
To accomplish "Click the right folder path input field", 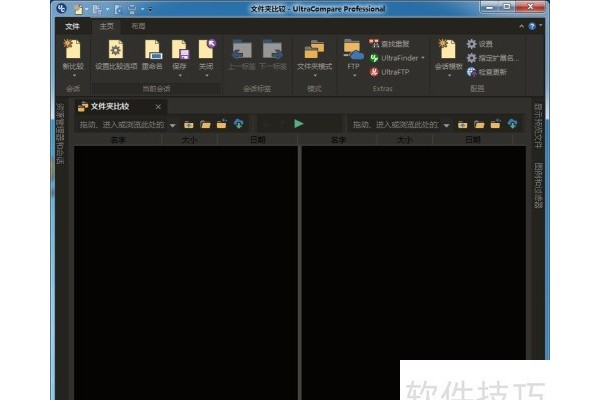I will (395, 125).
